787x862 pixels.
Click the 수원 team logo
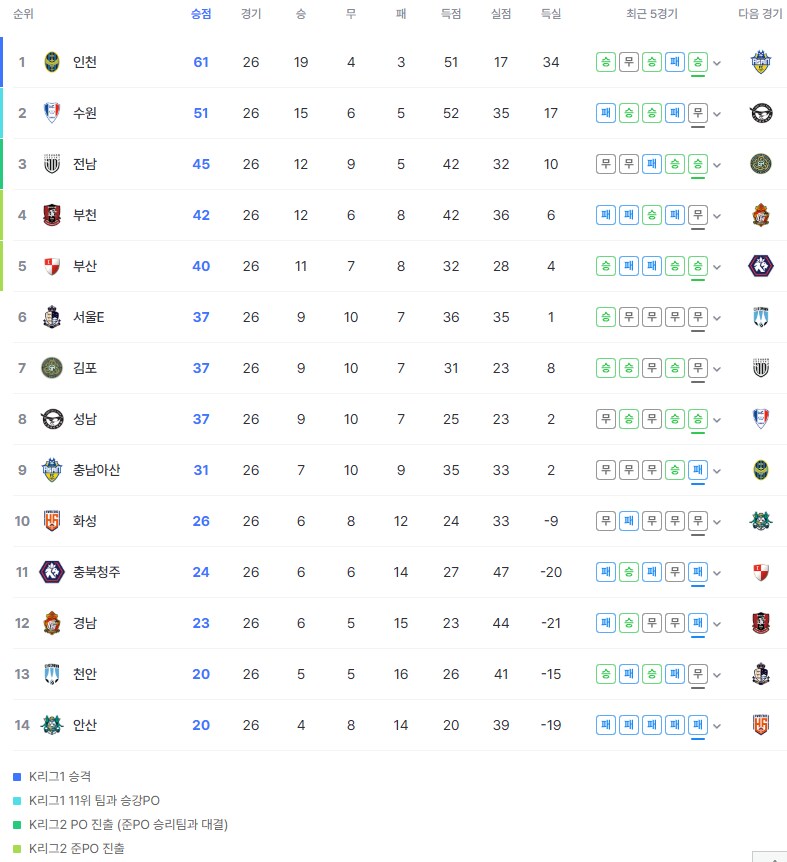(52, 113)
